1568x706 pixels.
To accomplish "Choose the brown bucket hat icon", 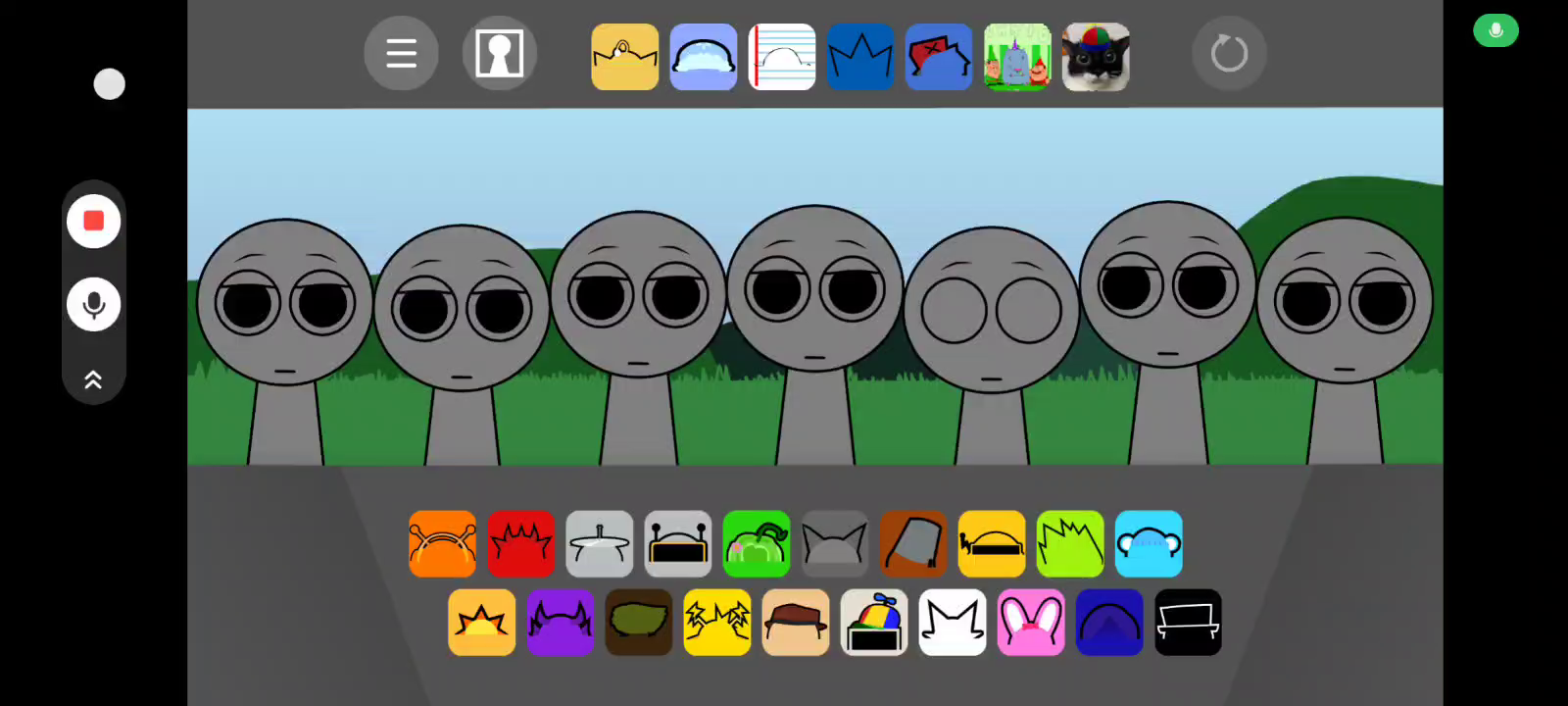I will coord(912,543).
